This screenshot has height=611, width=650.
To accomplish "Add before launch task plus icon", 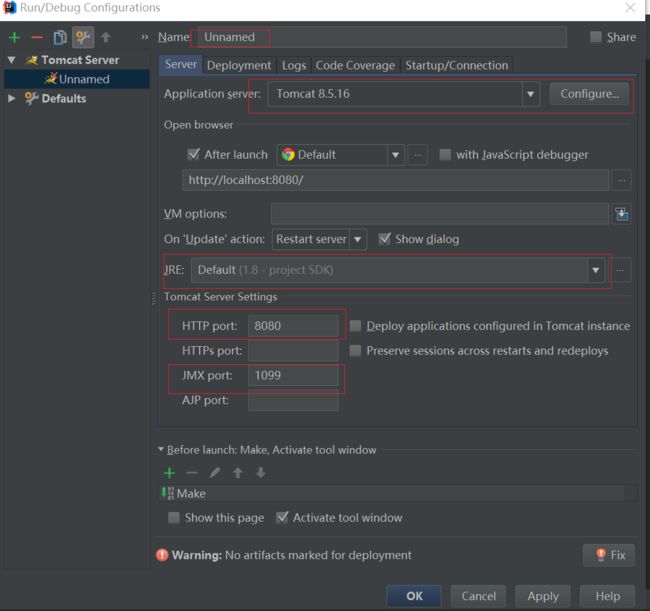I will click(170, 473).
